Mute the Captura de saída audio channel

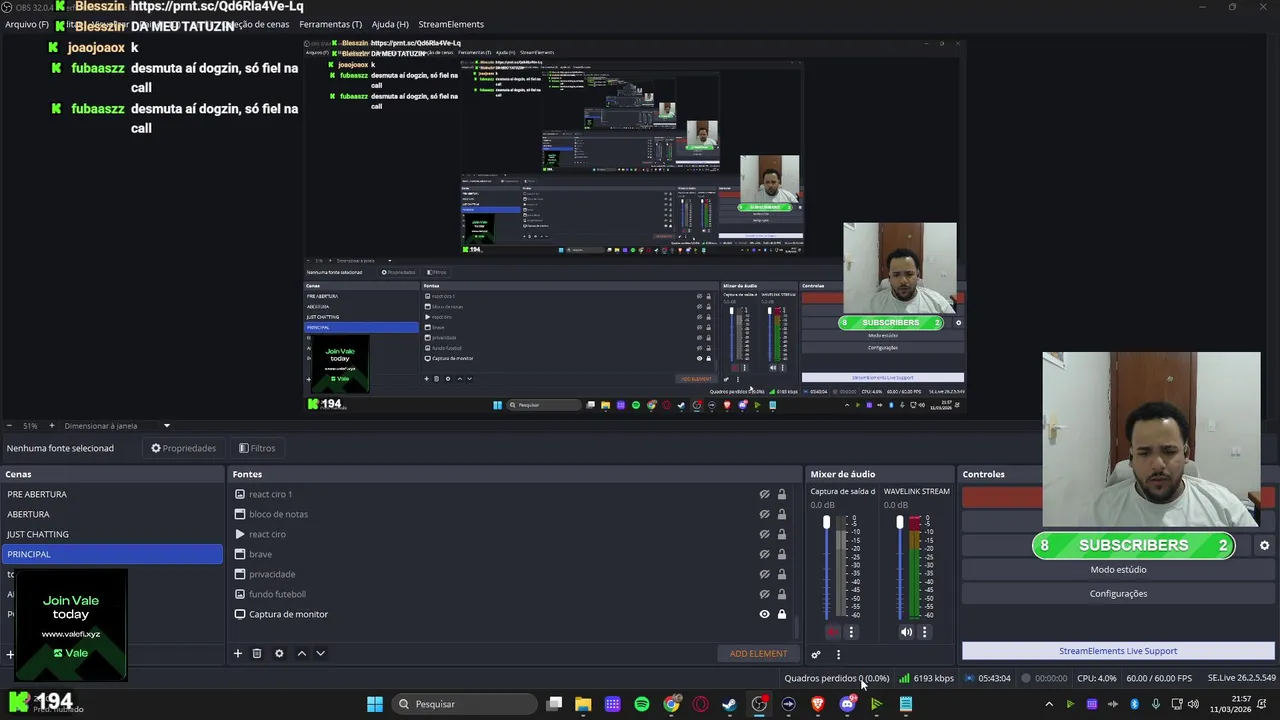click(832, 632)
